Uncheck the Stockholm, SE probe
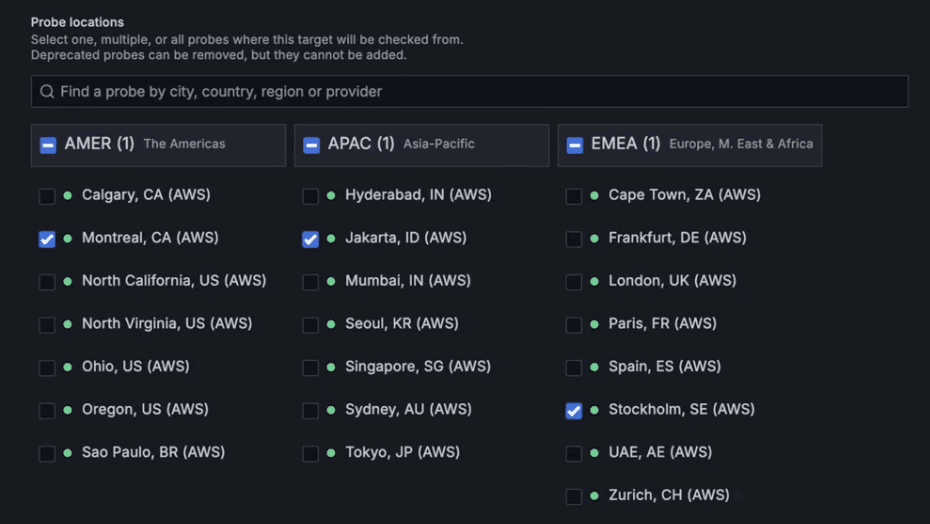This screenshot has height=524, width=930. point(574,411)
